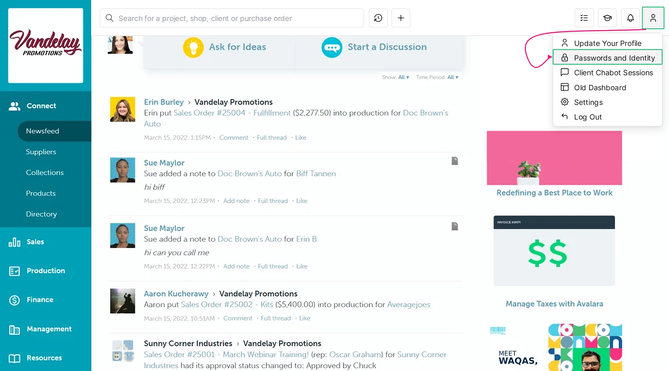Open Sales Order #25001 March Webinar Training link
The image size is (669, 371).
226,354
